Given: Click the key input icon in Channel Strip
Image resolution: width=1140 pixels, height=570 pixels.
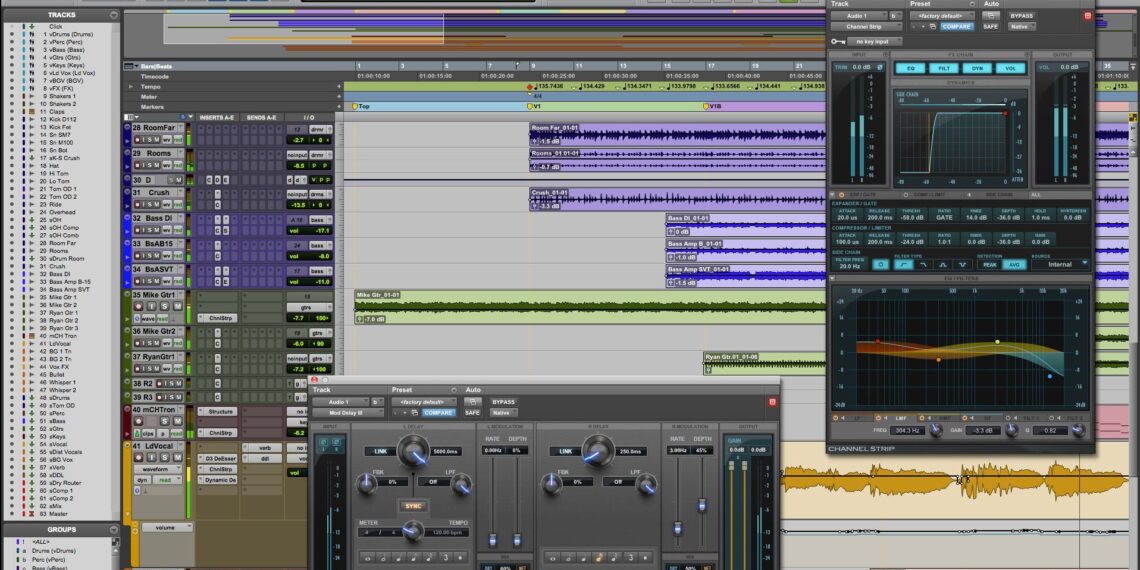Looking at the screenshot, I should (x=837, y=41).
